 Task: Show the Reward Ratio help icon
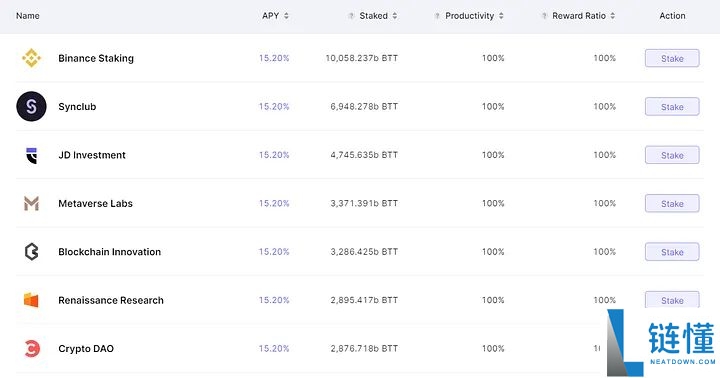[544, 16]
